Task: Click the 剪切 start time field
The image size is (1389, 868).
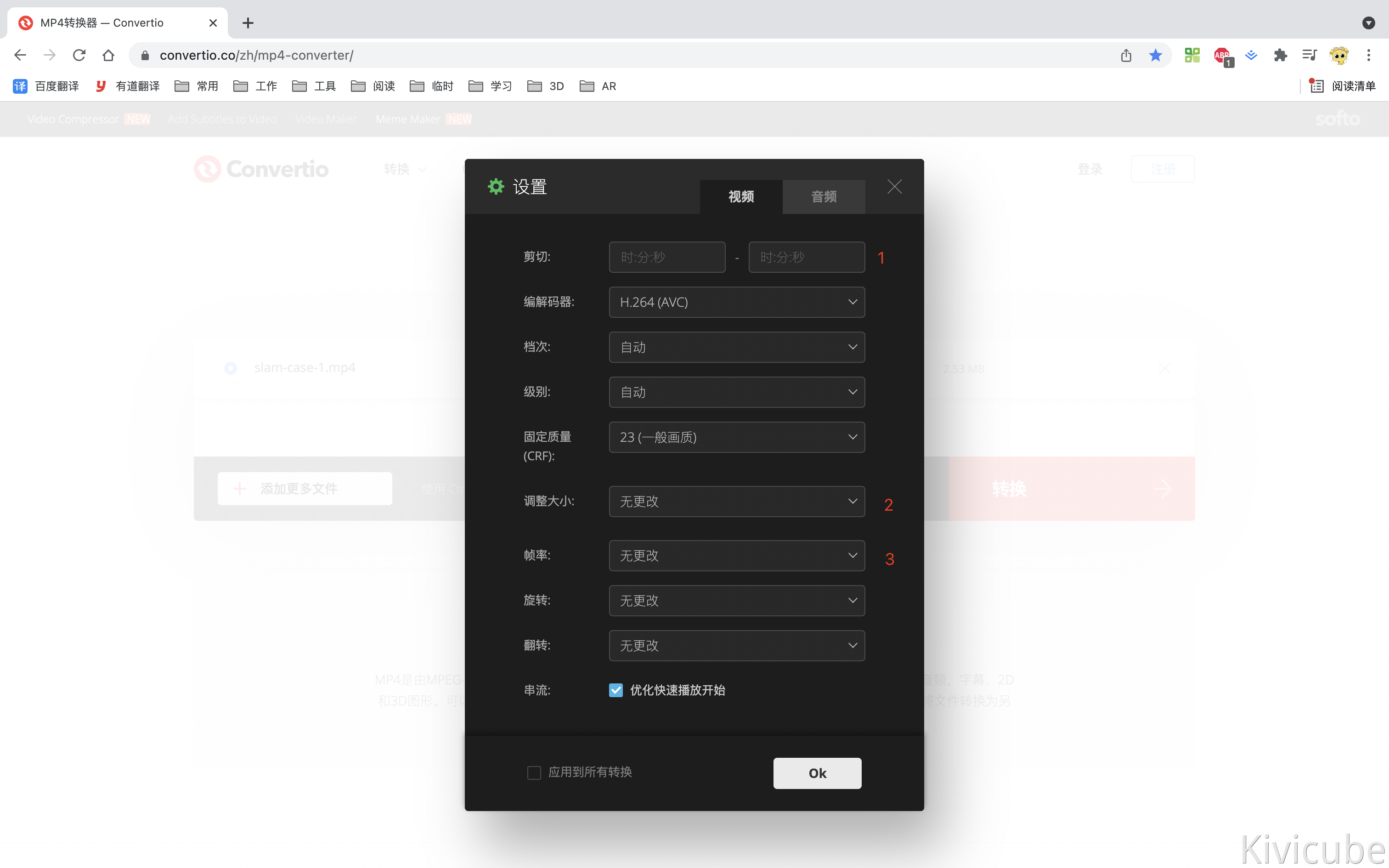Action: pos(667,257)
